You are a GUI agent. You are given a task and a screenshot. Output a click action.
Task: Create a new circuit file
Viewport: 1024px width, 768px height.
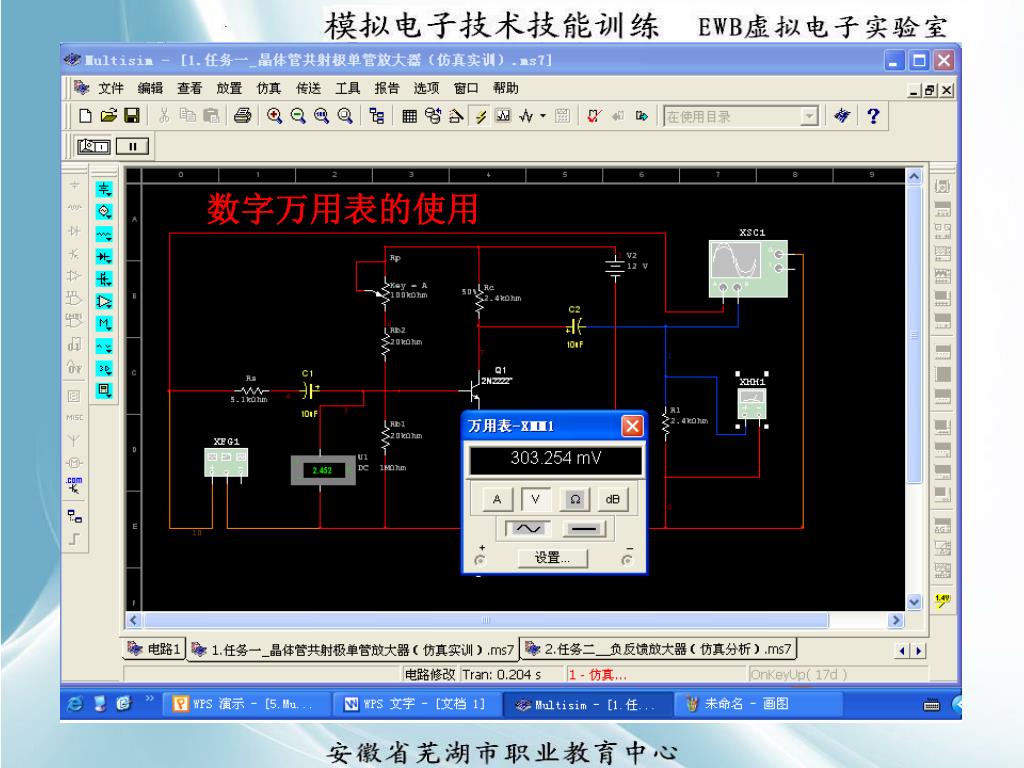[85, 116]
